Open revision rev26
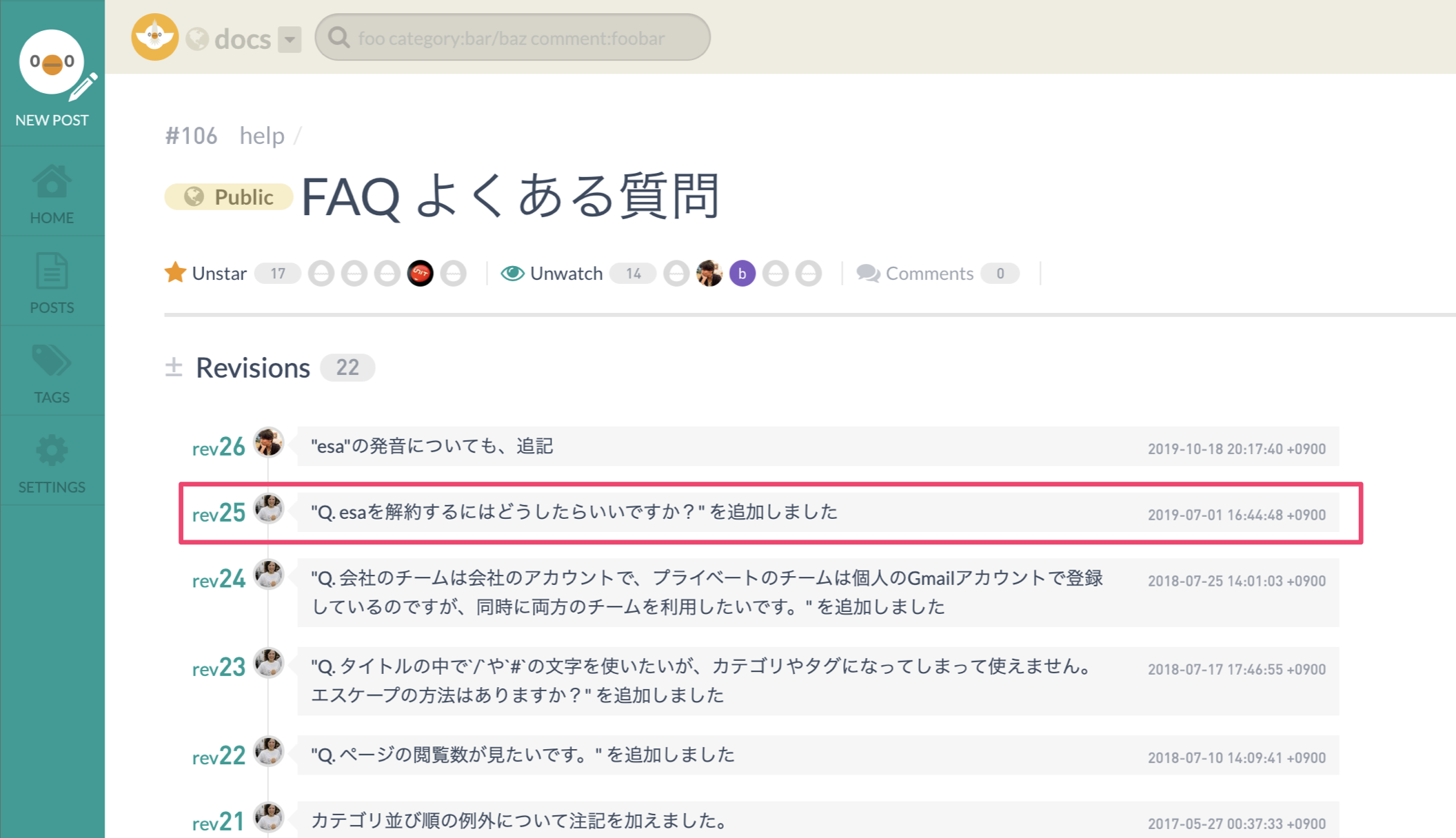This screenshot has width=1456, height=838. [219, 447]
